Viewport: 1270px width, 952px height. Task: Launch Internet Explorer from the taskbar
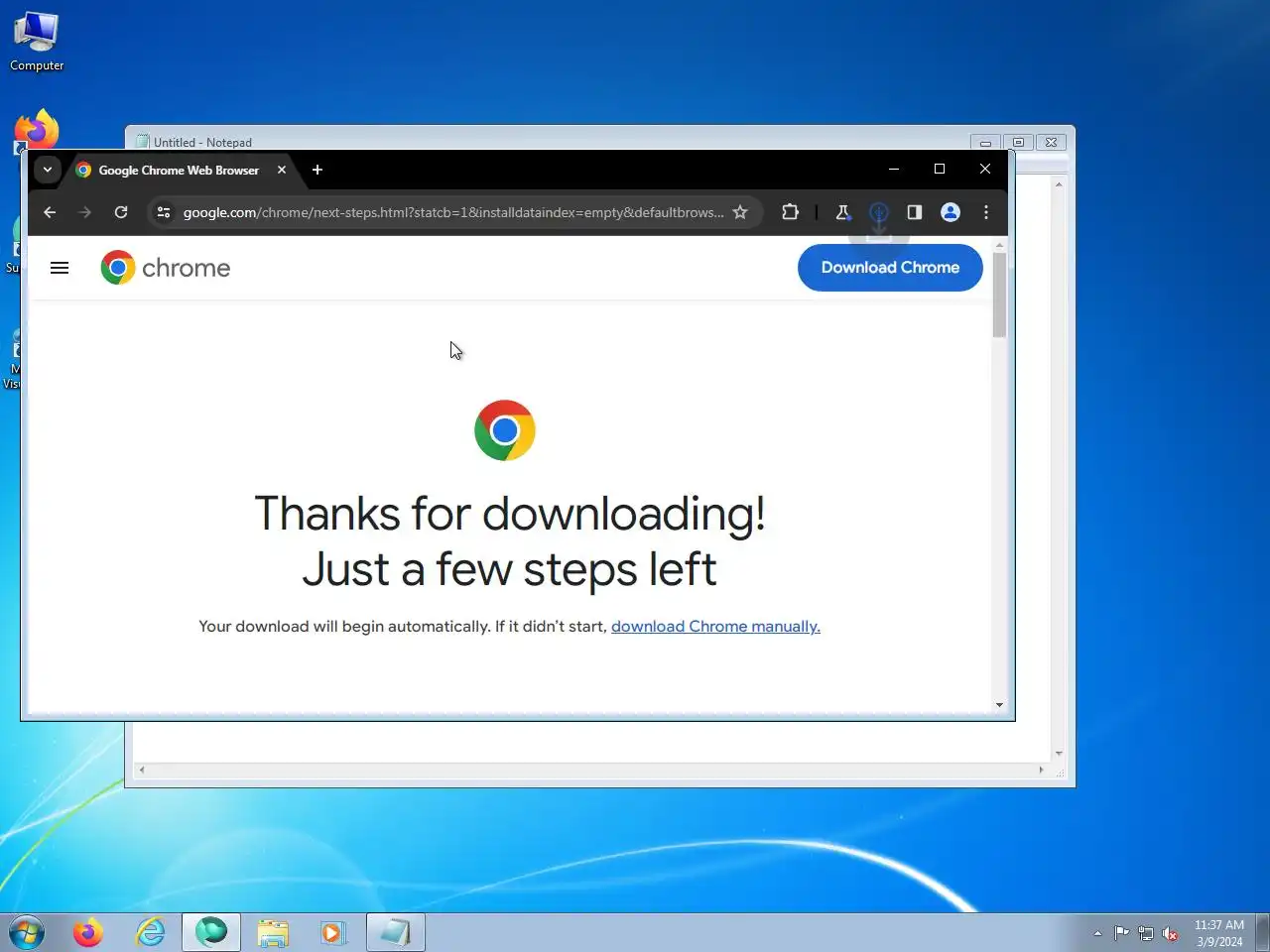point(151,932)
